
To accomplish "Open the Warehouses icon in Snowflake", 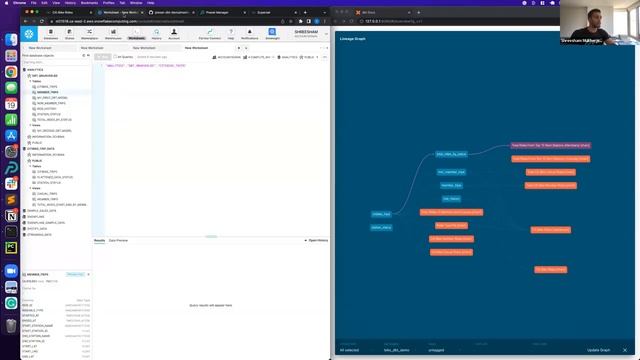I will pos(113,34).
